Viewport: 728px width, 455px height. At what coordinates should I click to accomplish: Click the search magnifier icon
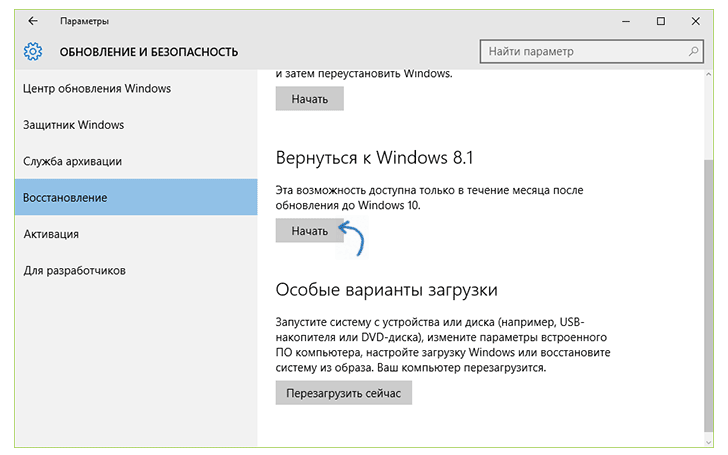click(693, 51)
